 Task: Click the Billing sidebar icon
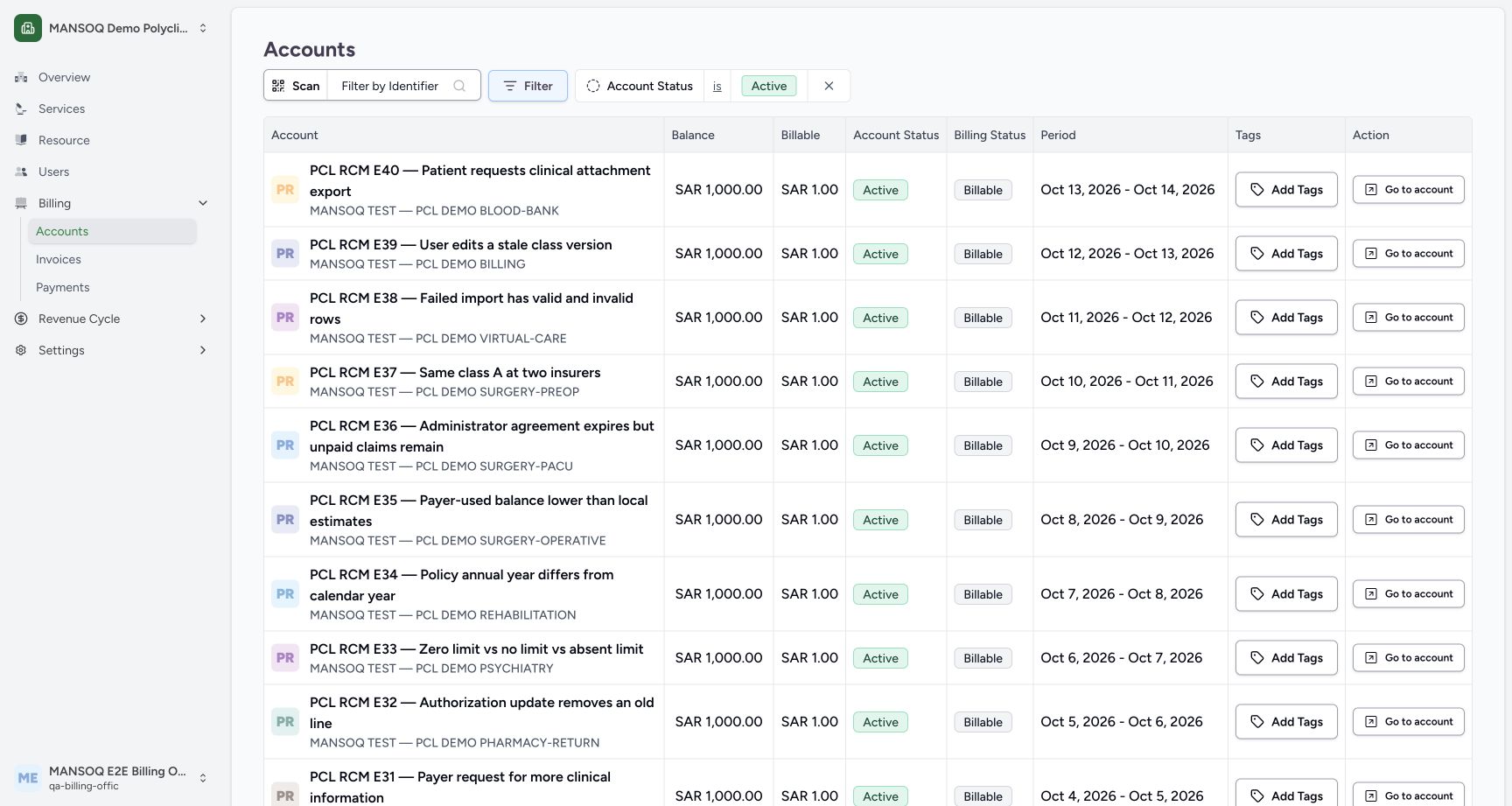21,203
